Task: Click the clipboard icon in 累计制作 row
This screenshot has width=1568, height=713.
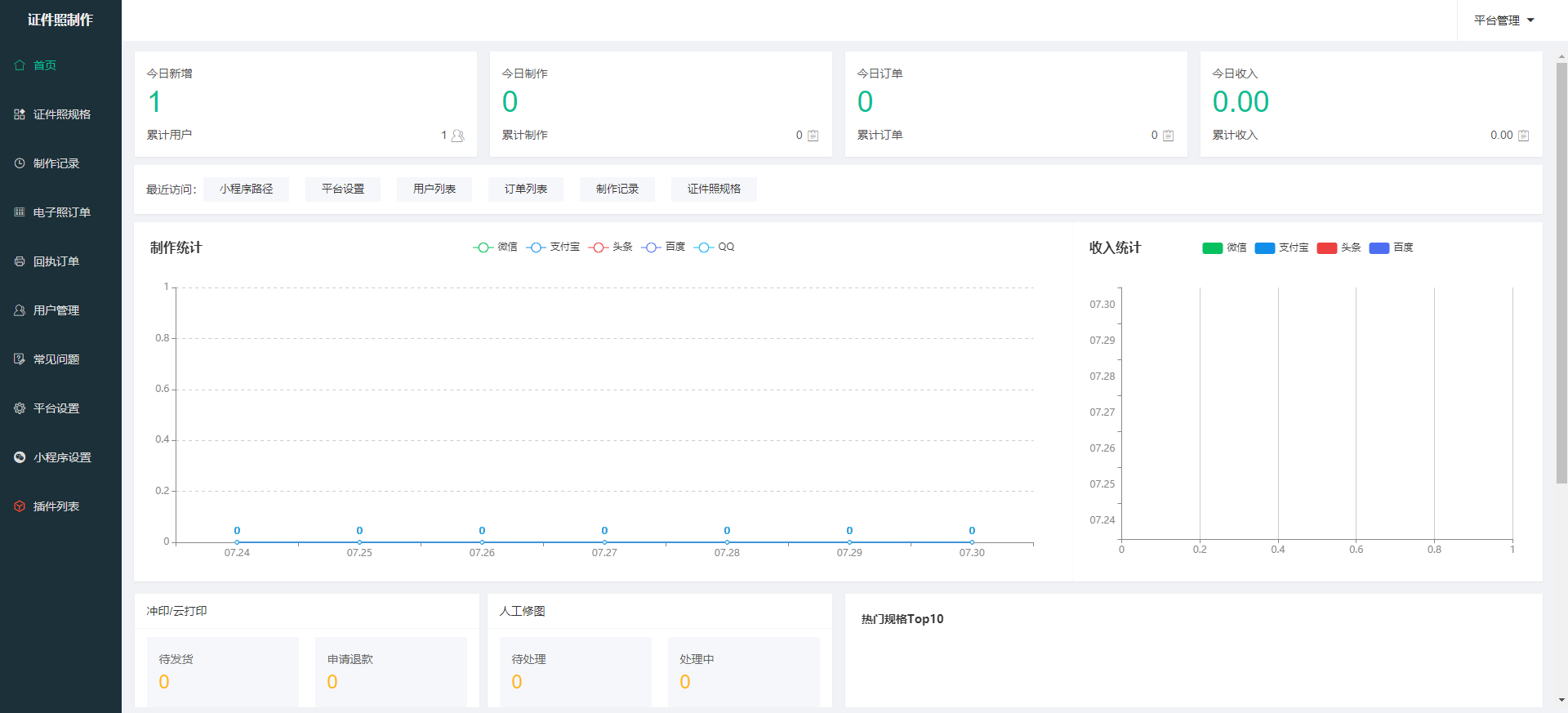Action: click(x=813, y=136)
